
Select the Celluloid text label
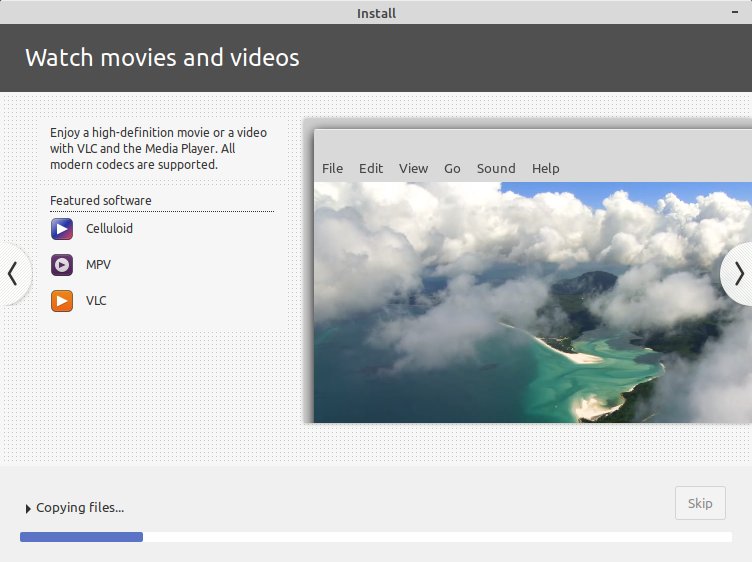(109, 229)
